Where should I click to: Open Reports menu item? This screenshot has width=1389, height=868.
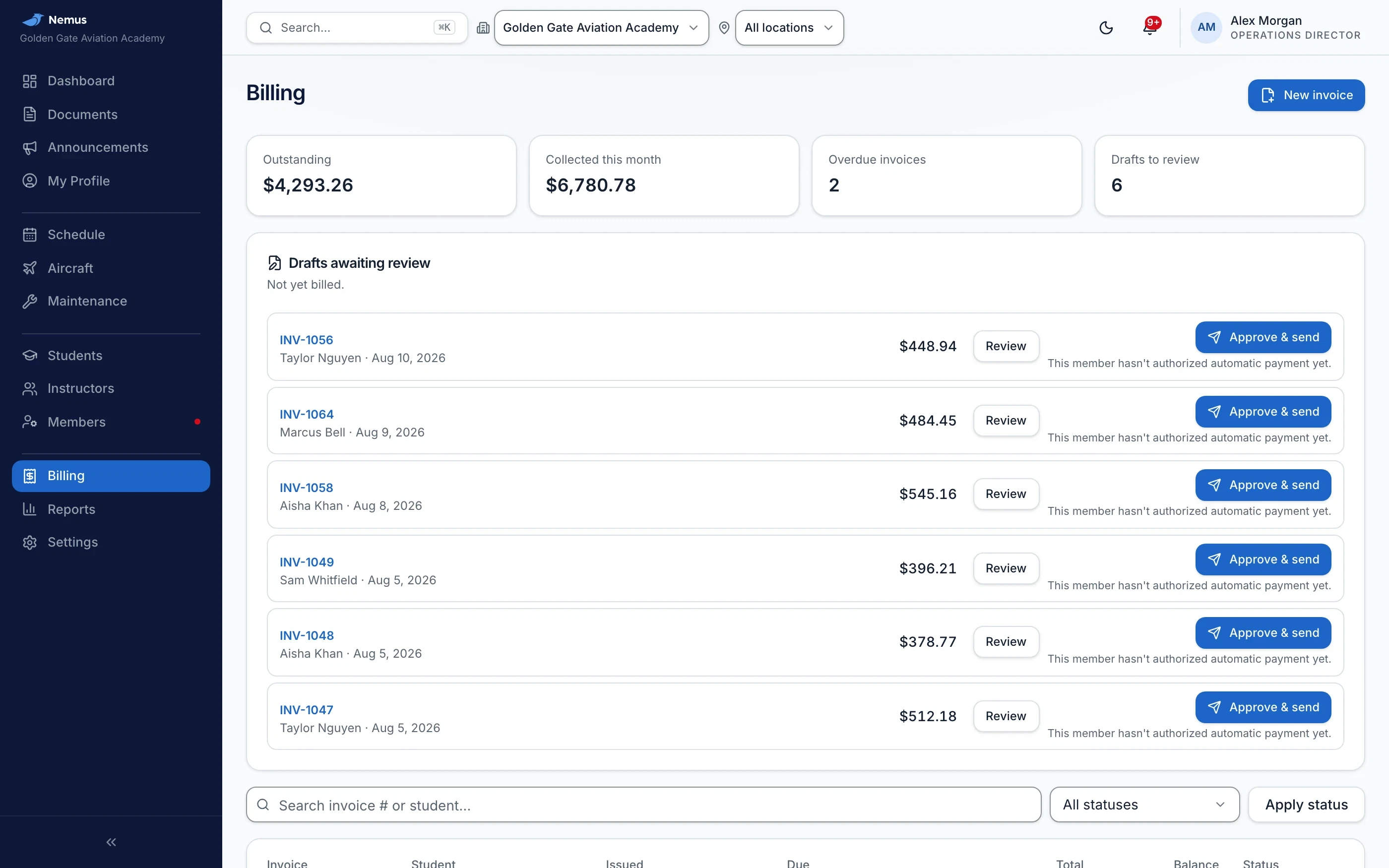pyautogui.click(x=111, y=509)
